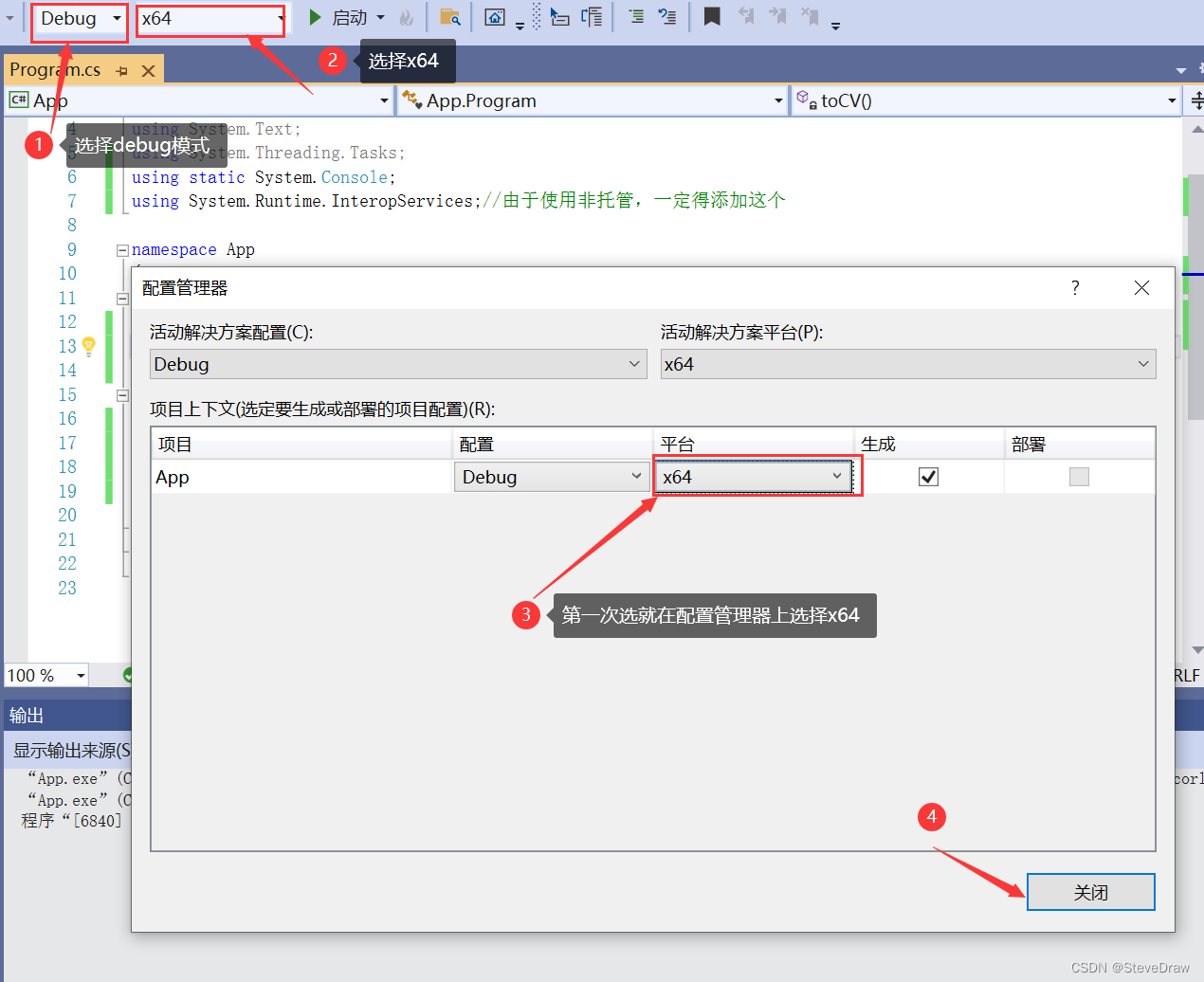1204x982 pixels.
Task: Open the Debug configuration dropdown in toolbar
Action: pos(79,18)
